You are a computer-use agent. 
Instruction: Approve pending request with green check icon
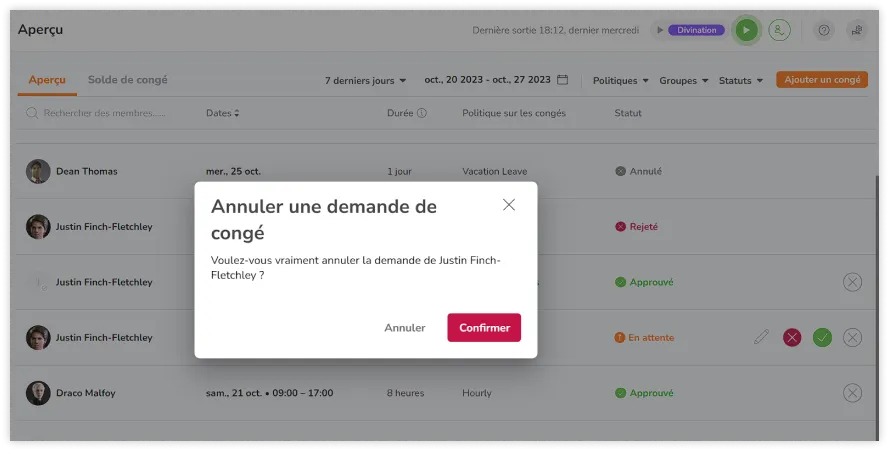(x=822, y=338)
